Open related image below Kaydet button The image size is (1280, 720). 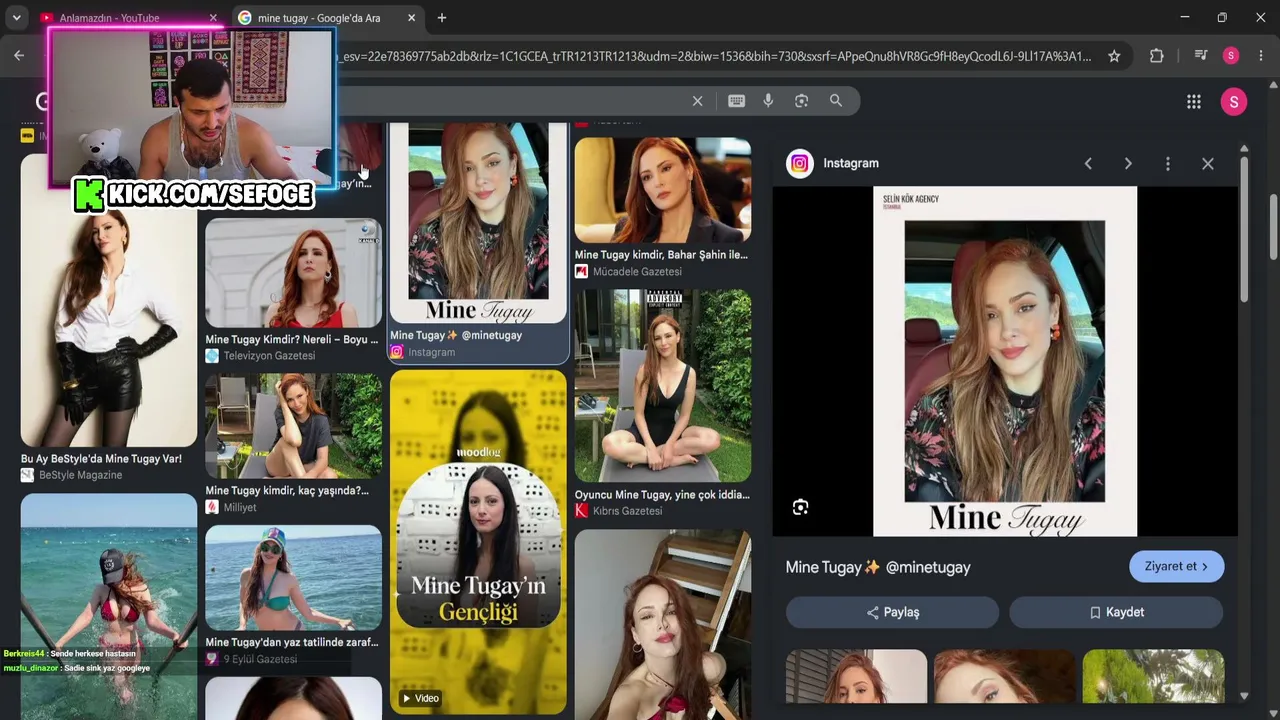tap(1152, 676)
